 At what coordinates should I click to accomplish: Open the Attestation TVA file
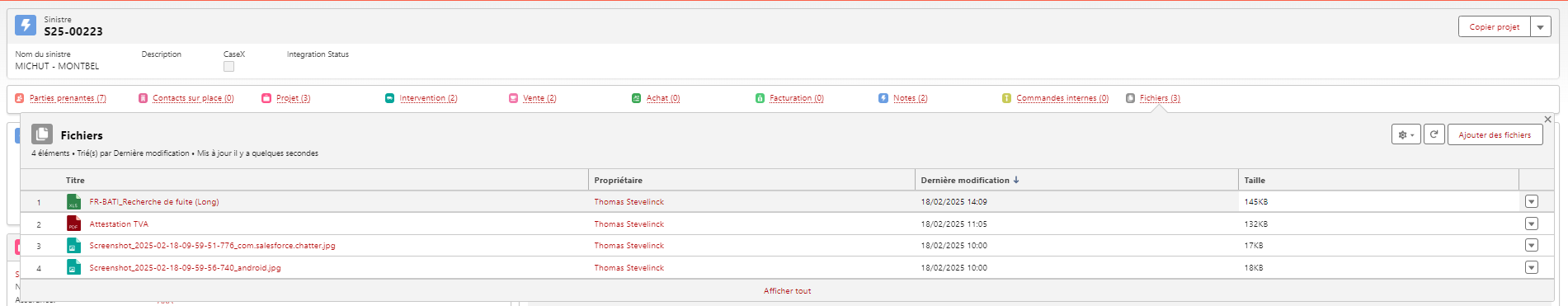tap(119, 224)
